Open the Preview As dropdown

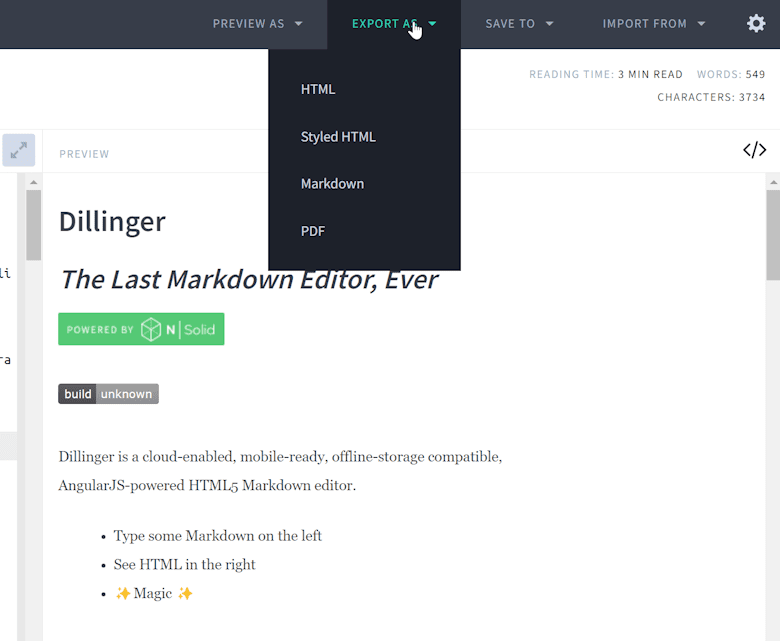[x=258, y=24]
